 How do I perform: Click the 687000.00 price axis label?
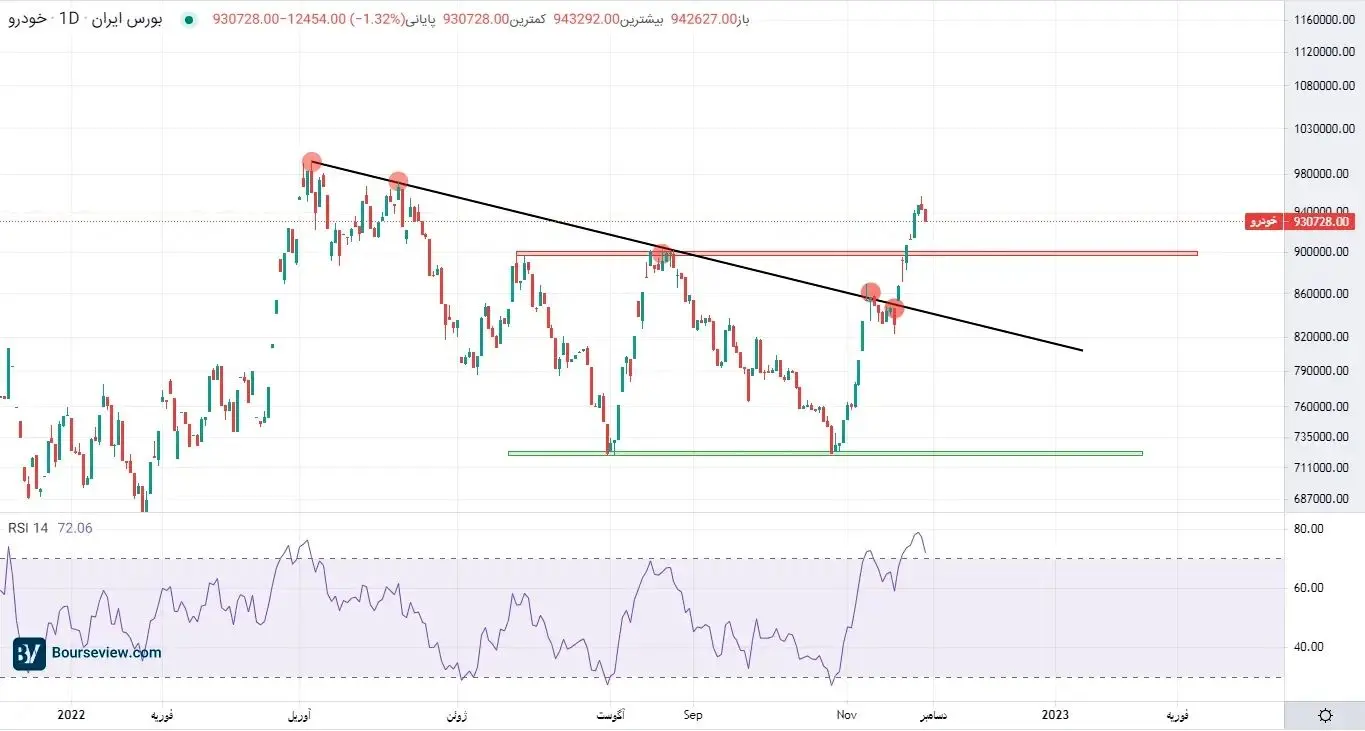1322,499
